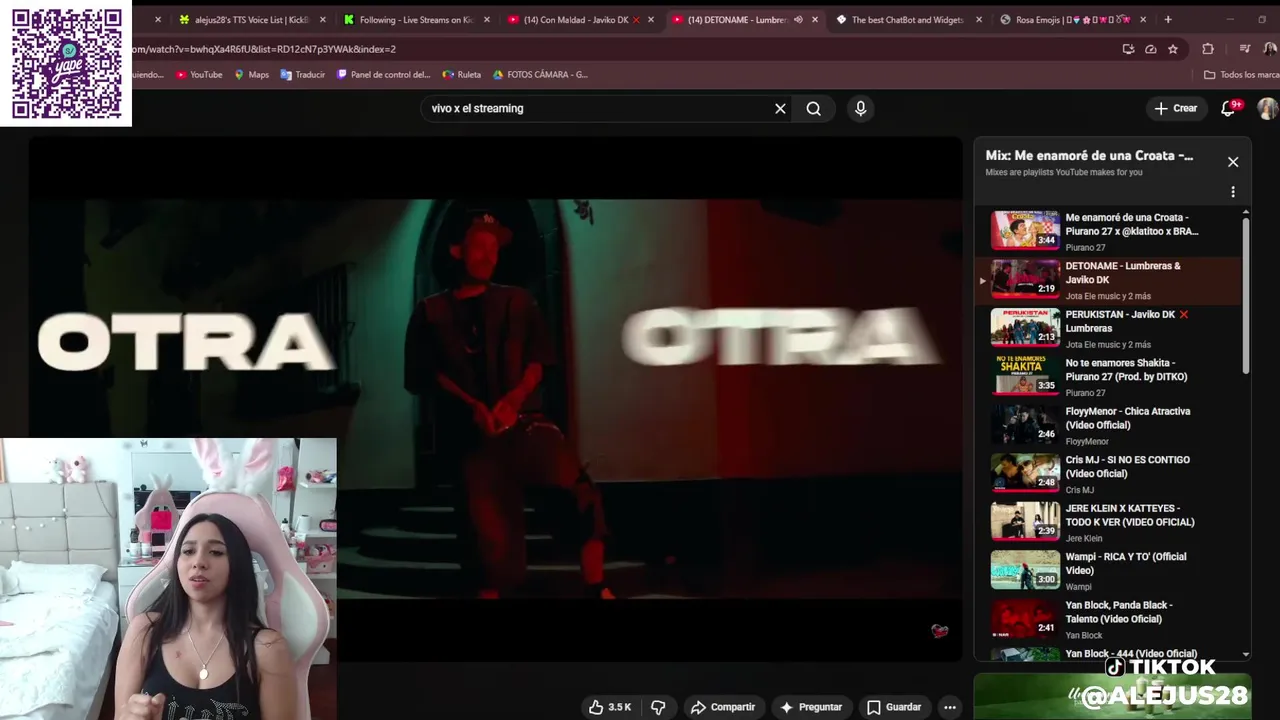Open the YouTube account avatar menu

tap(1267, 108)
